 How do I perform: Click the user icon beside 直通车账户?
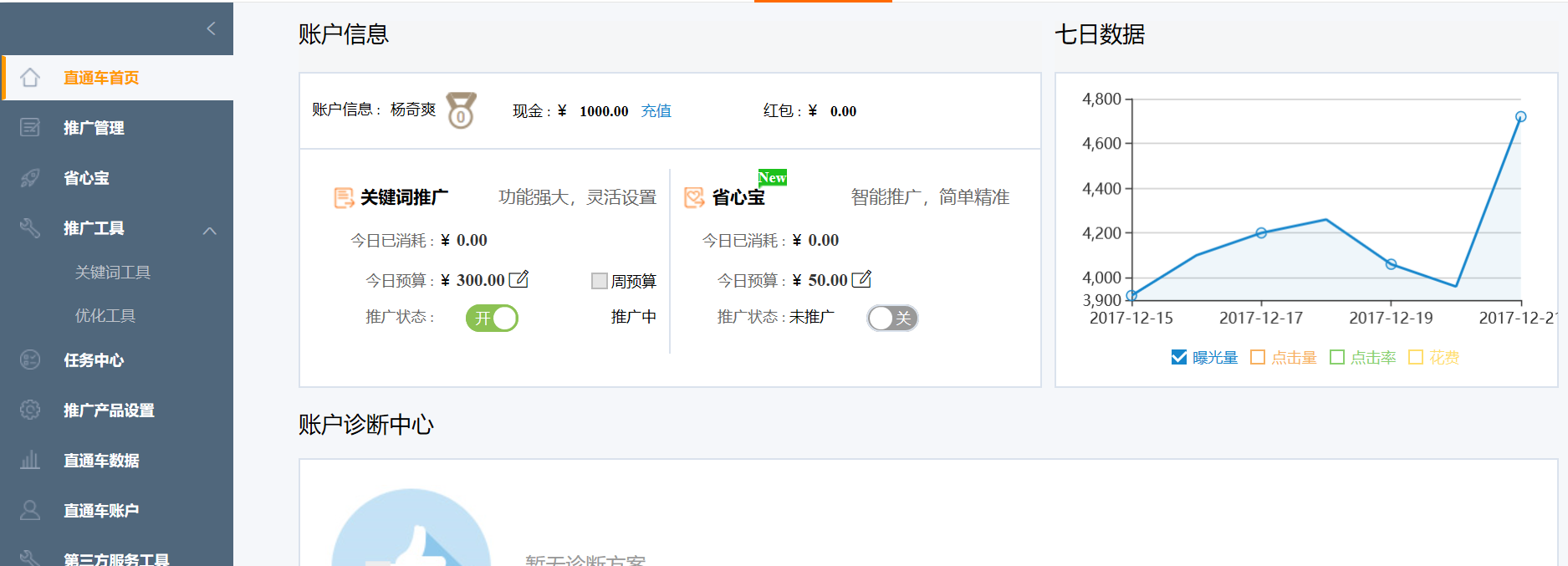[x=30, y=510]
